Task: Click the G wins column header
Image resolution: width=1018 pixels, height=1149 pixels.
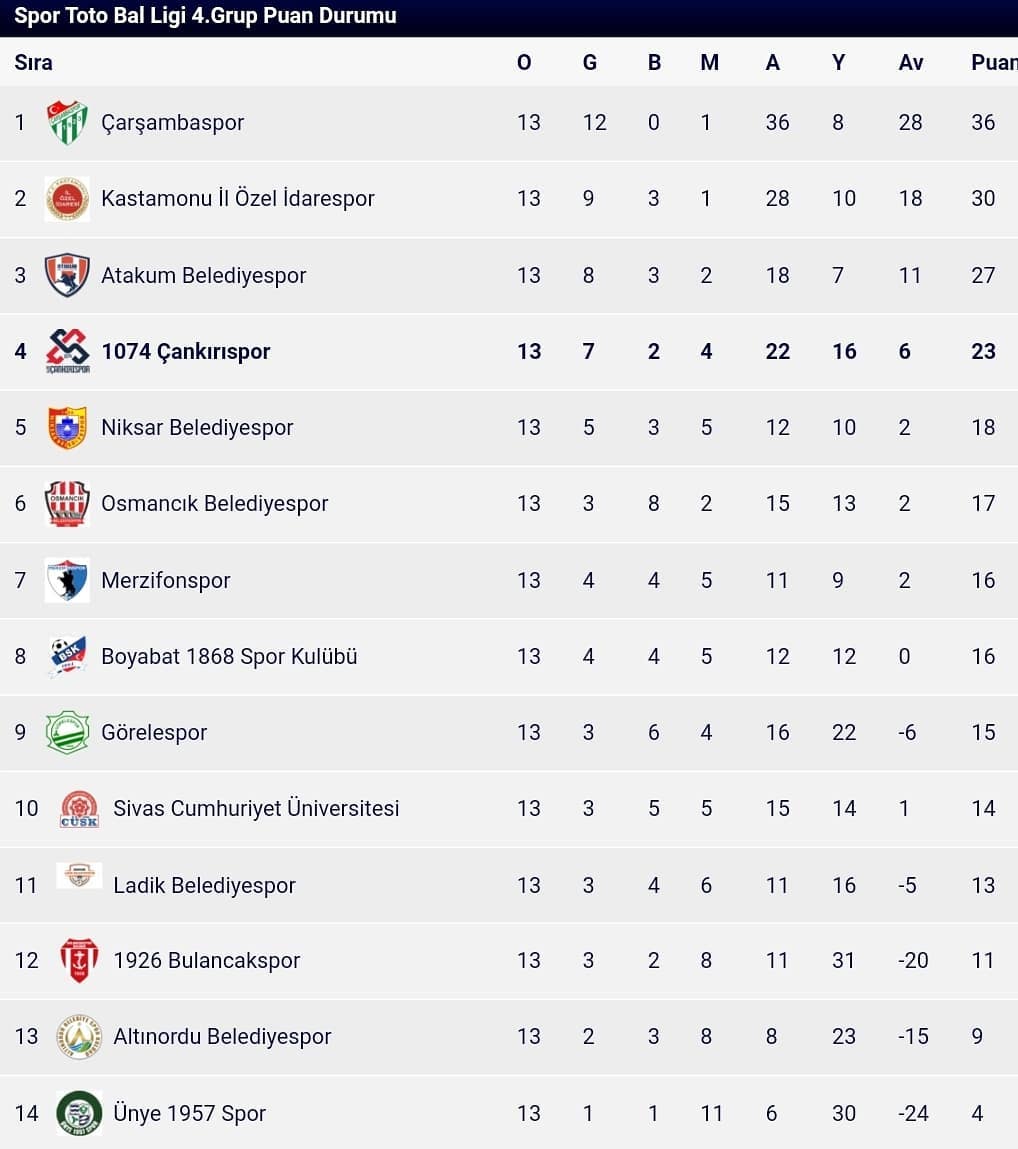Action: [589, 62]
